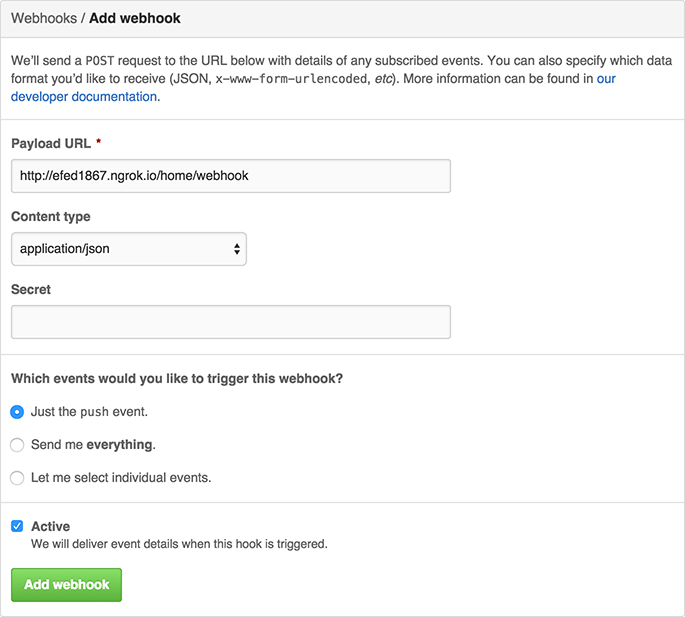Select the 'Just the push event' radio button
Screen dimensions: 685x617
pos(17,411)
